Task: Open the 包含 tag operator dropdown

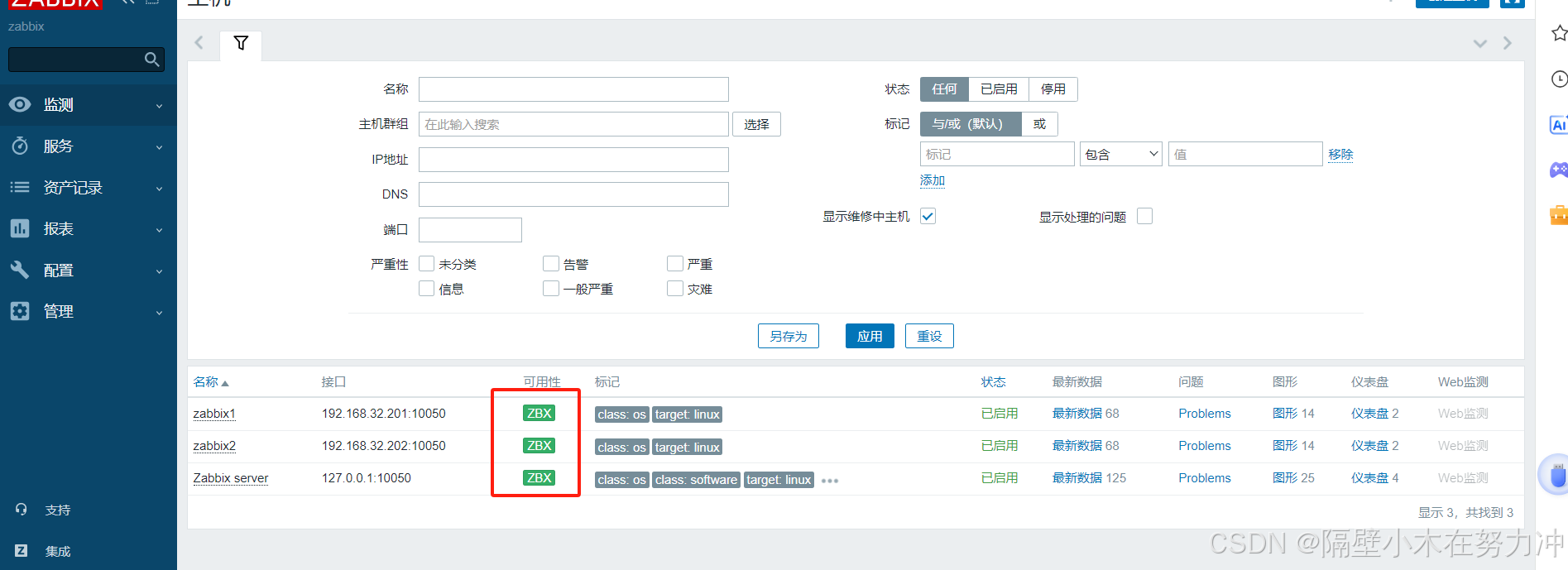Action: click(1121, 154)
